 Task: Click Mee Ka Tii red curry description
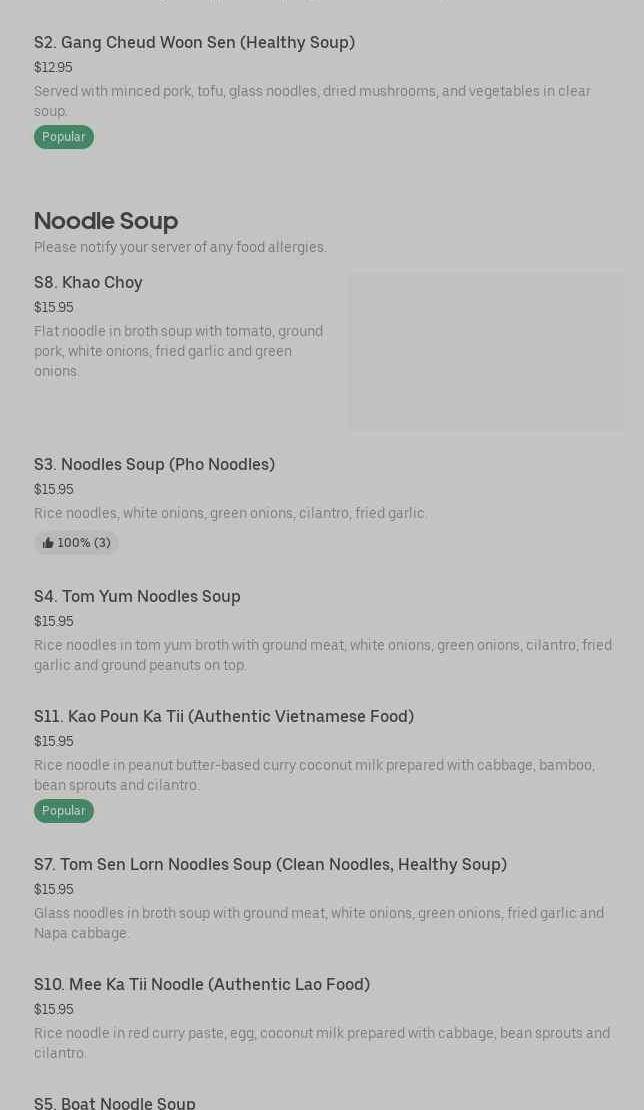click(x=321, y=1043)
